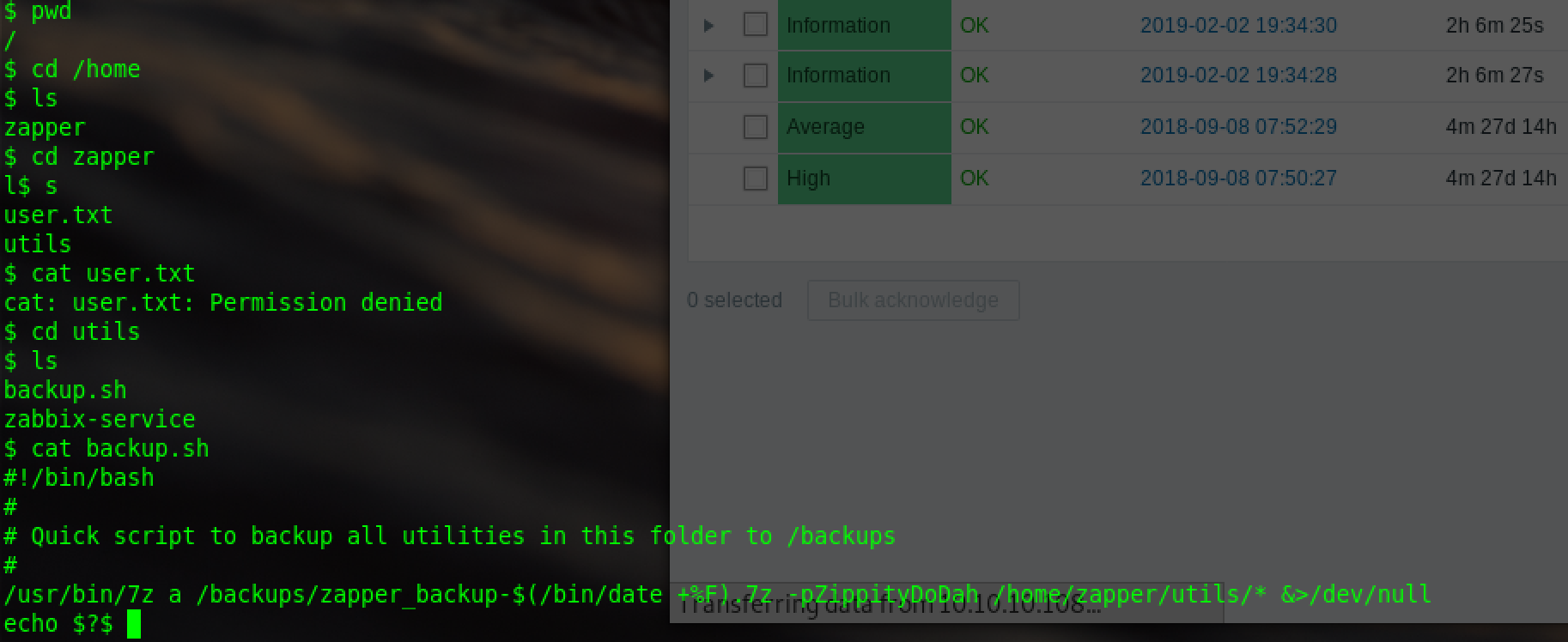
Task: Open timestamp link 2019-02-02 19:34:28
Action: 1238,76
